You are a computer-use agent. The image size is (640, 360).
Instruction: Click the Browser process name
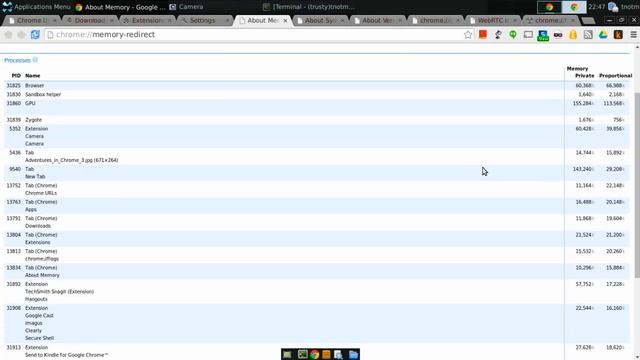tap(34, 86)
